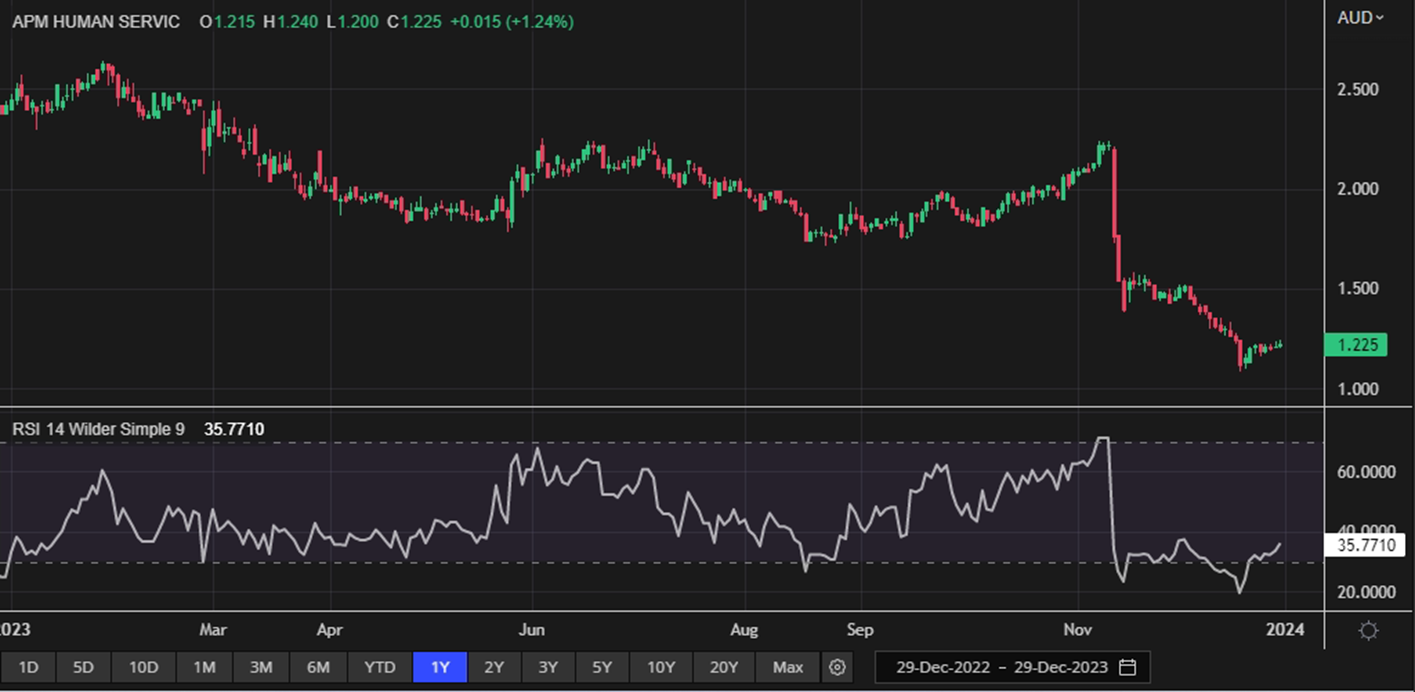Show the Max time range

pos(788,667)
